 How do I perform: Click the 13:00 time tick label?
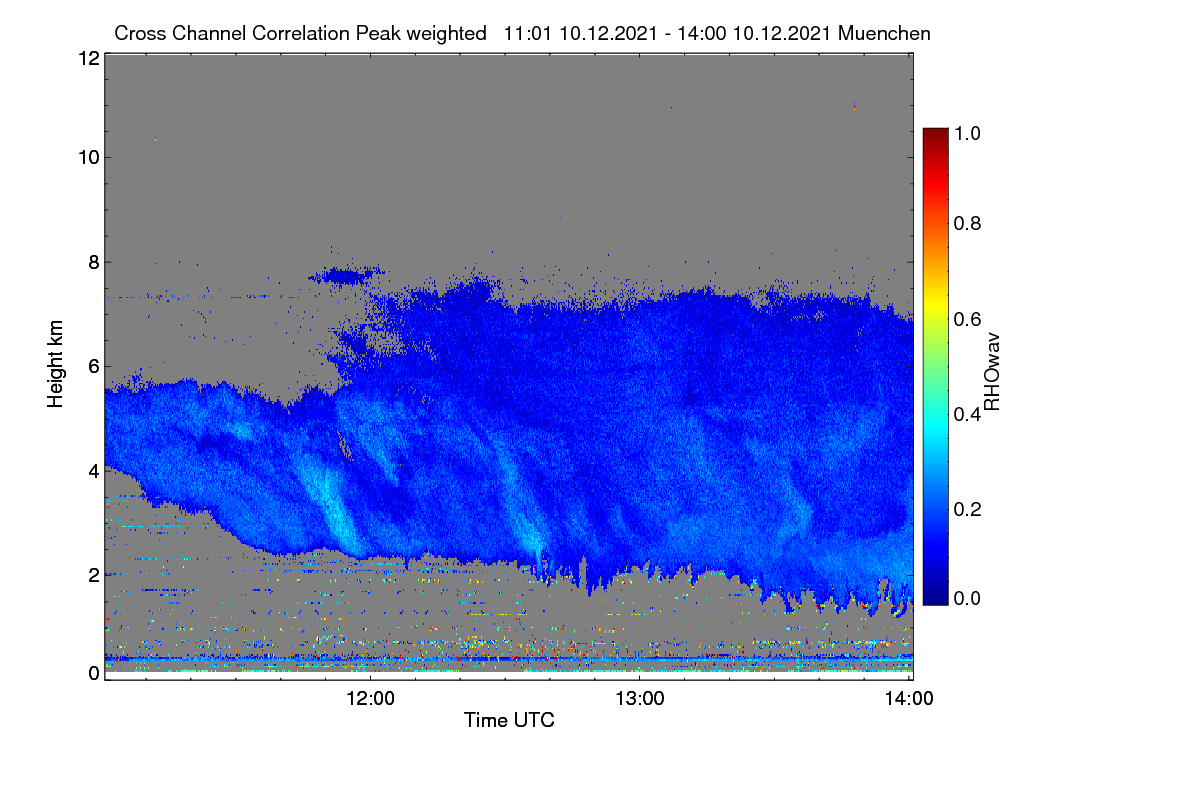click(640, 698)
